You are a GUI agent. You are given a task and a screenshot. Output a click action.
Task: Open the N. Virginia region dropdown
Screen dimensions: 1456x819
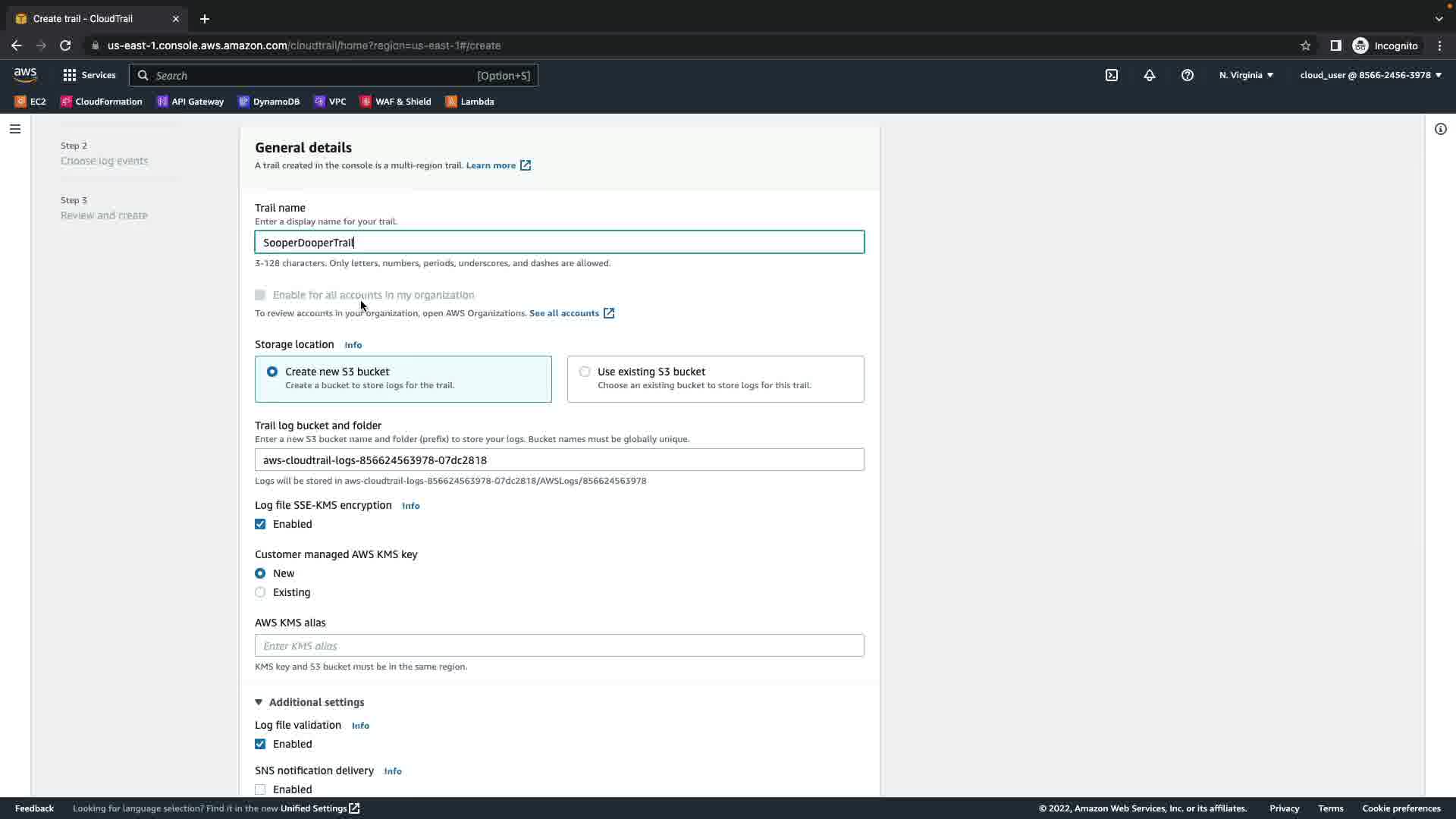(x=1246, y=75)
